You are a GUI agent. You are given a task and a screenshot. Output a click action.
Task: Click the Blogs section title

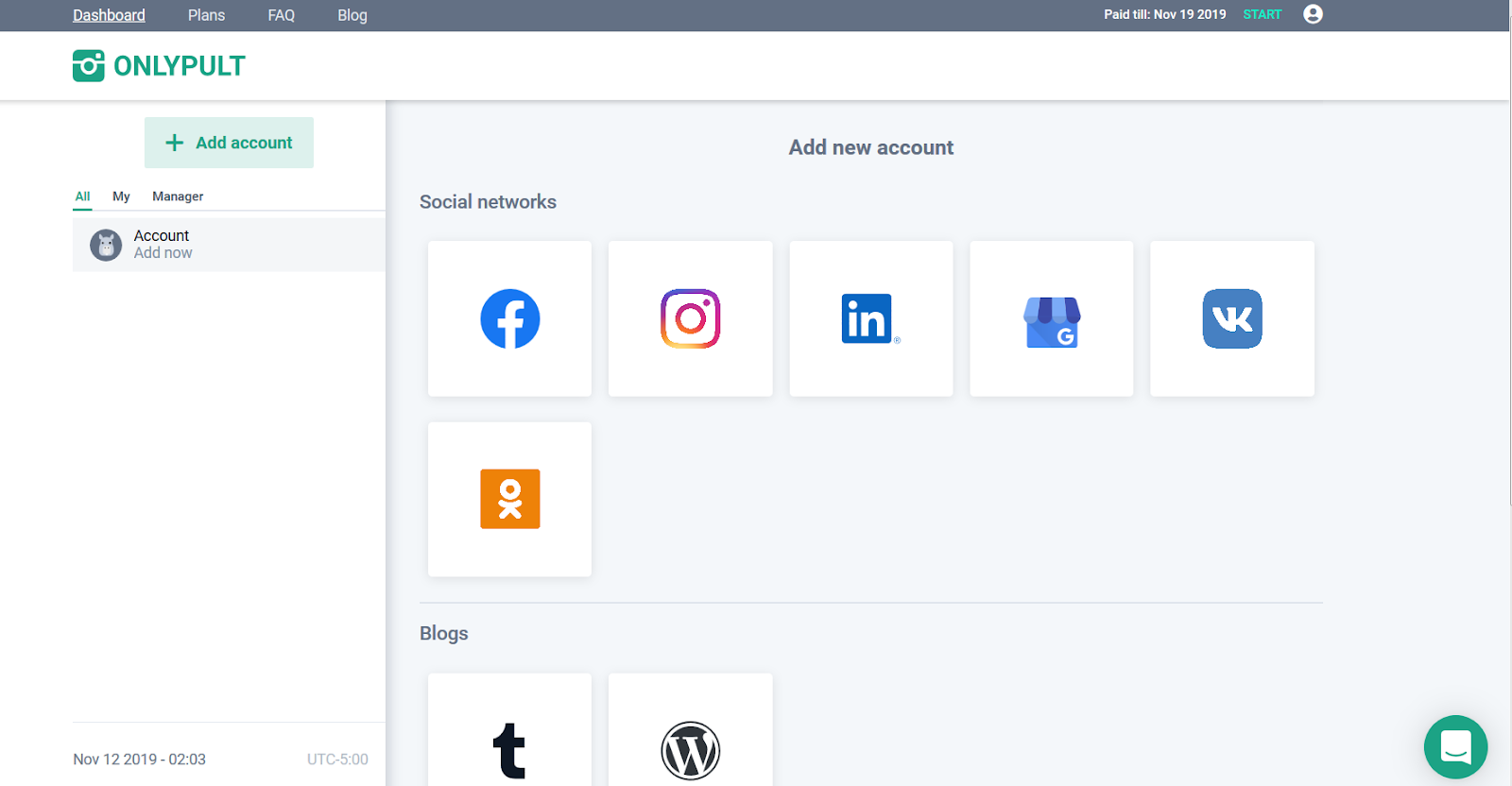[x=444, y=634]
